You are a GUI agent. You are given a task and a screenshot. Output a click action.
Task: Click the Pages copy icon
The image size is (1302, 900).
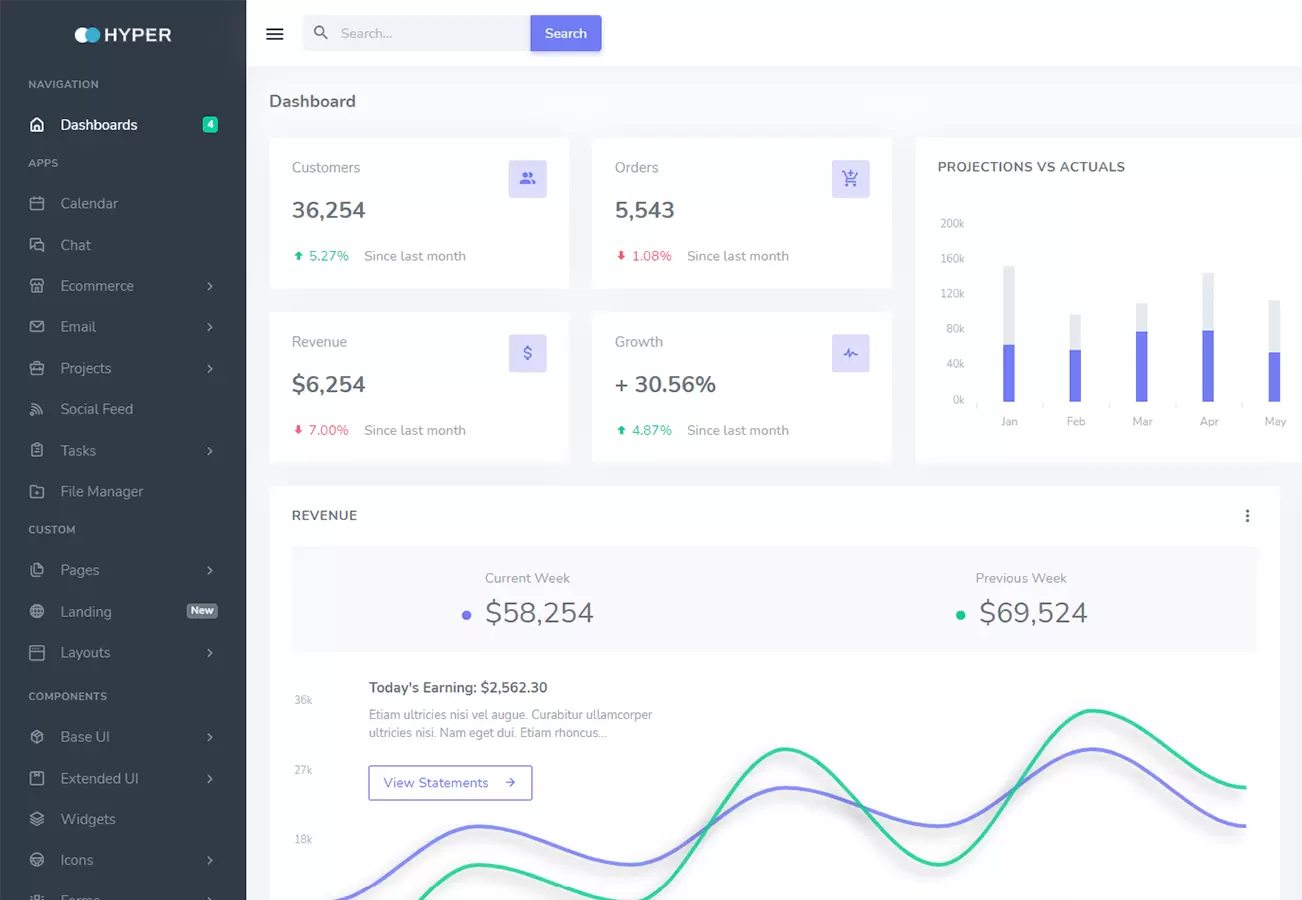tap(37, 570)
